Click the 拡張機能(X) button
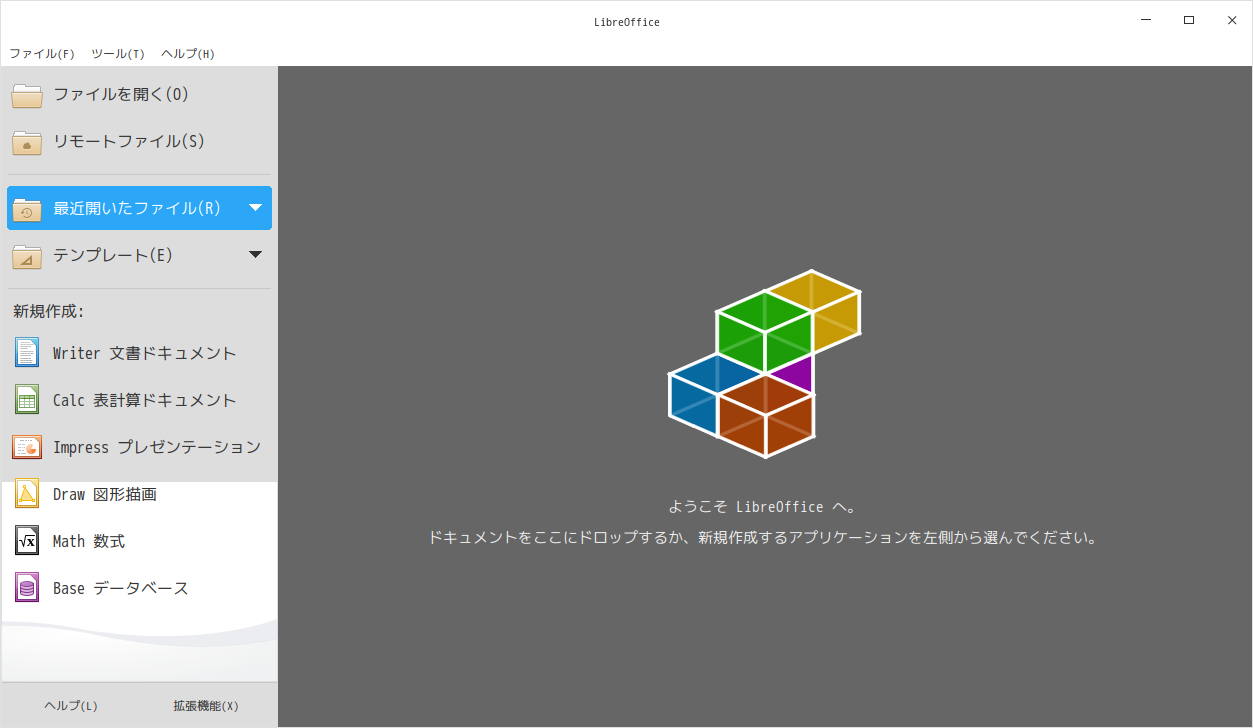This screenshot has height=728, width=1253. pyautogui.click(x=206, y=706)
